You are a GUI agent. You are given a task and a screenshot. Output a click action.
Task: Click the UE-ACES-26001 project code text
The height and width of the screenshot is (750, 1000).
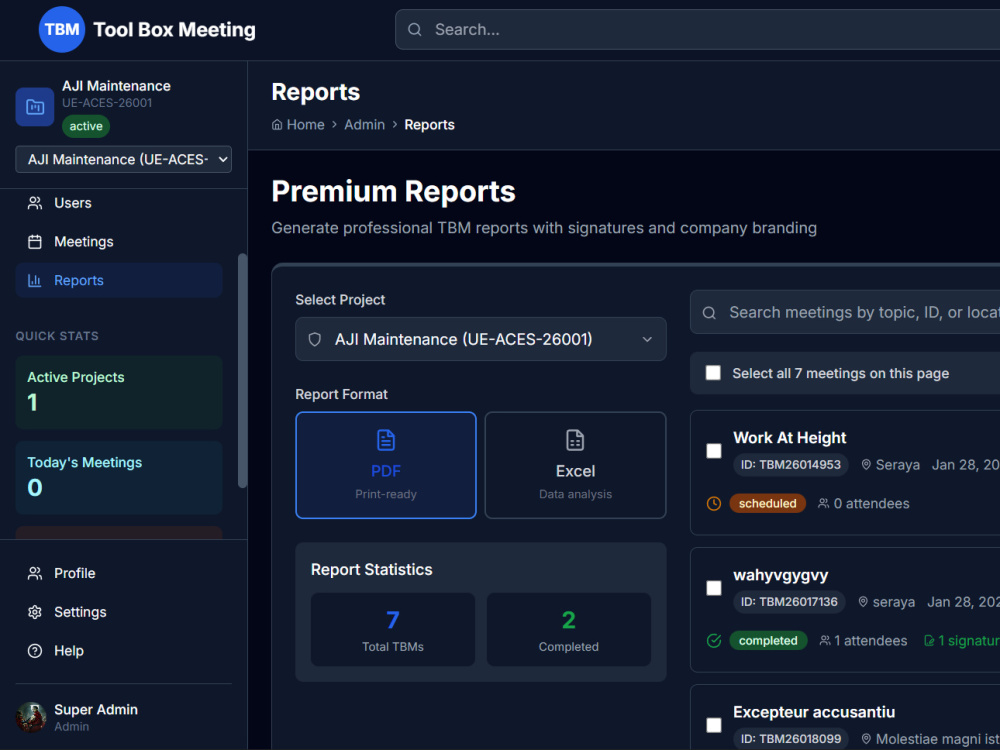tap(107, 103)
